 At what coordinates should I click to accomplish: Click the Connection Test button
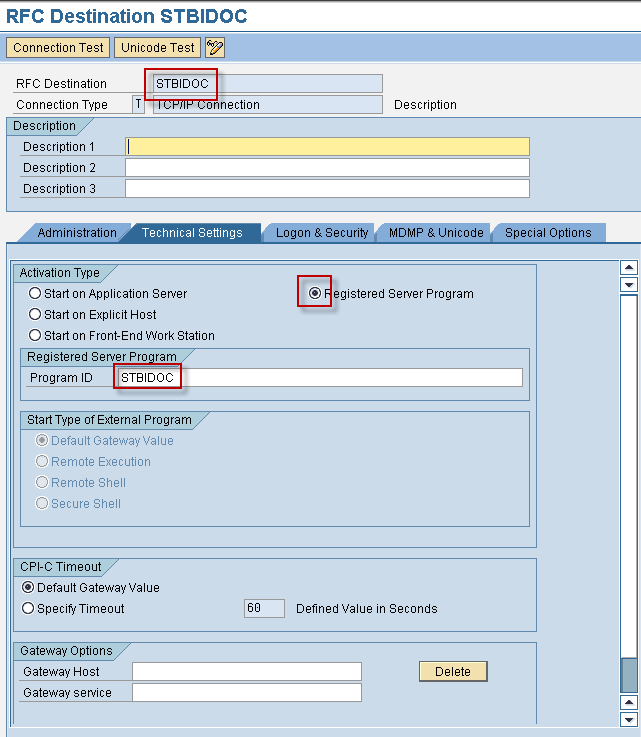(58, 48)
